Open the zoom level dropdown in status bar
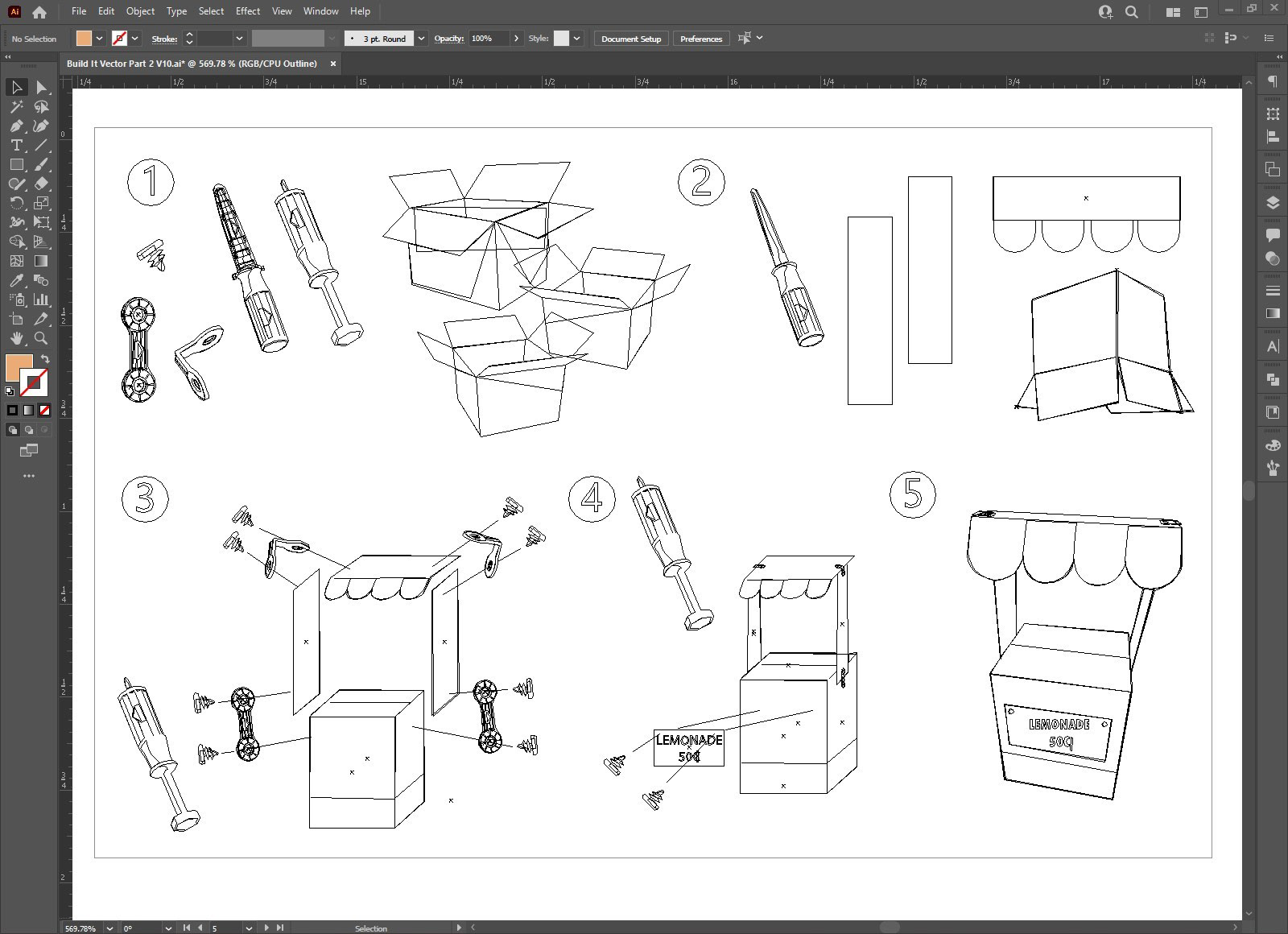 110,928
